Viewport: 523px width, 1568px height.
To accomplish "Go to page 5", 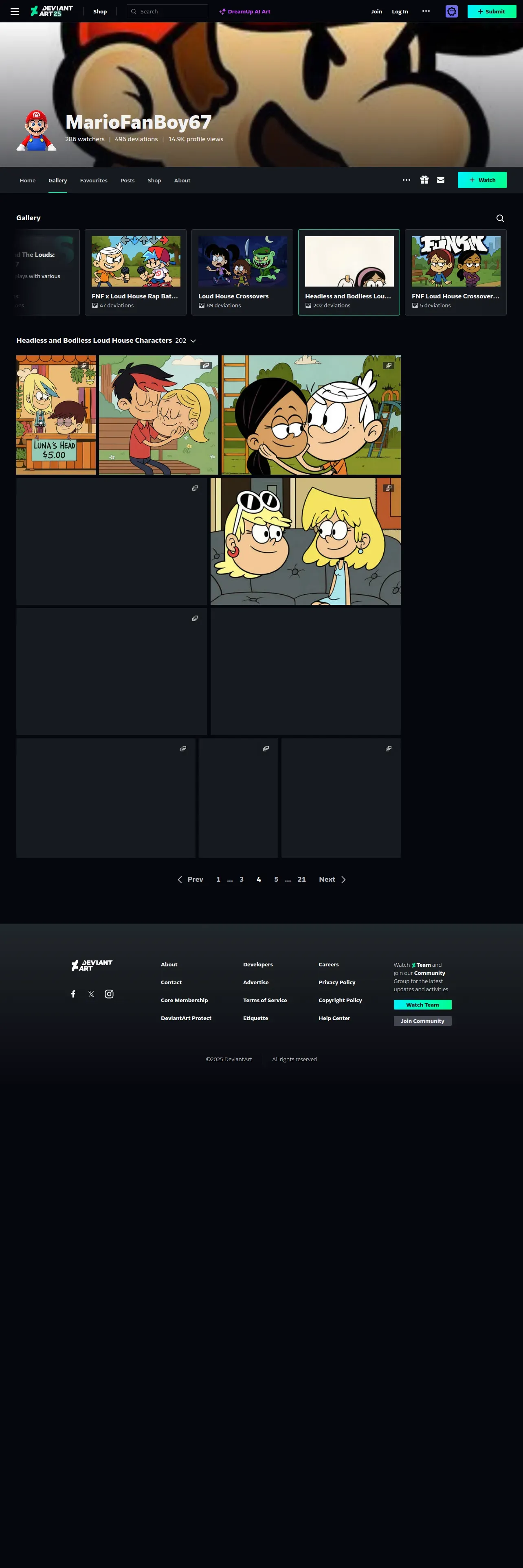I will (x=277, y=879).
